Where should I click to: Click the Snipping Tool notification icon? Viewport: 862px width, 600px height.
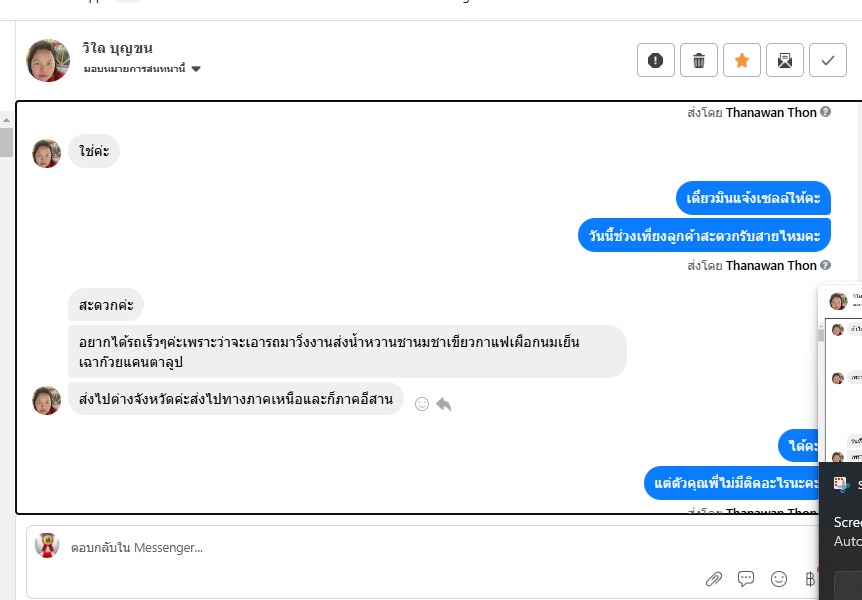pos(840,484)
